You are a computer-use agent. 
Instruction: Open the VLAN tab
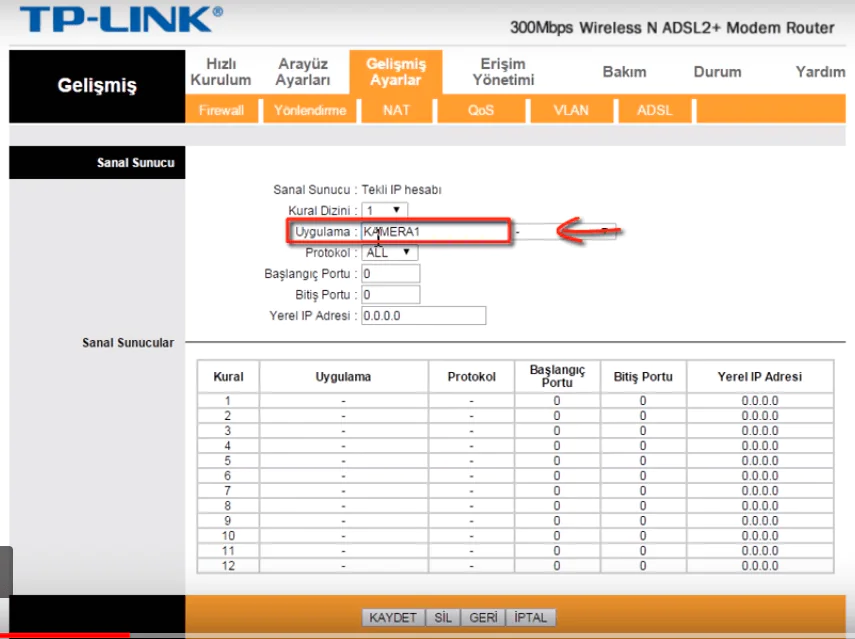click(x=570, y=111)
